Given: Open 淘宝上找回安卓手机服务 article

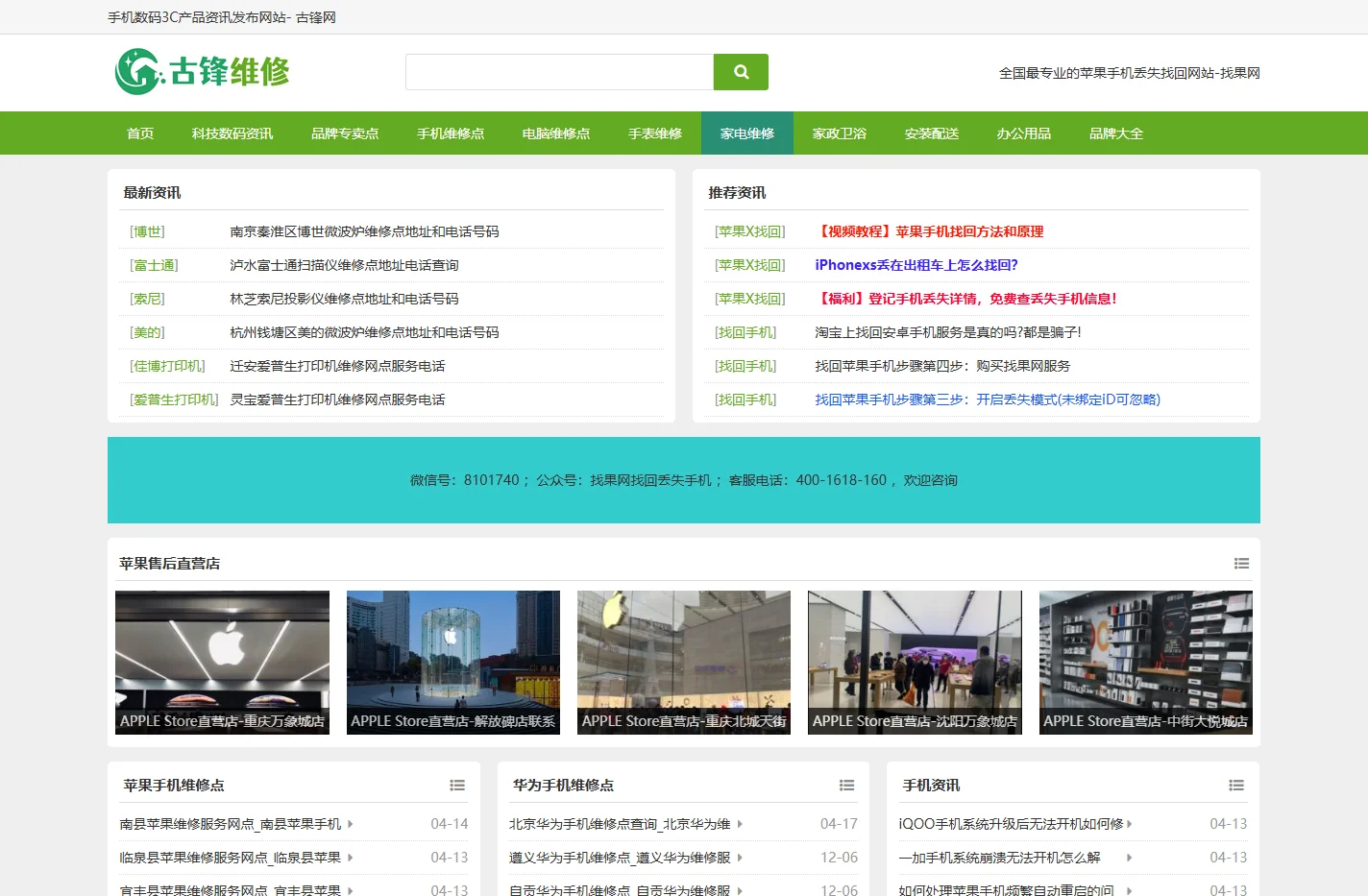Looking at the screenshot, I should click(x=948, y=332).
